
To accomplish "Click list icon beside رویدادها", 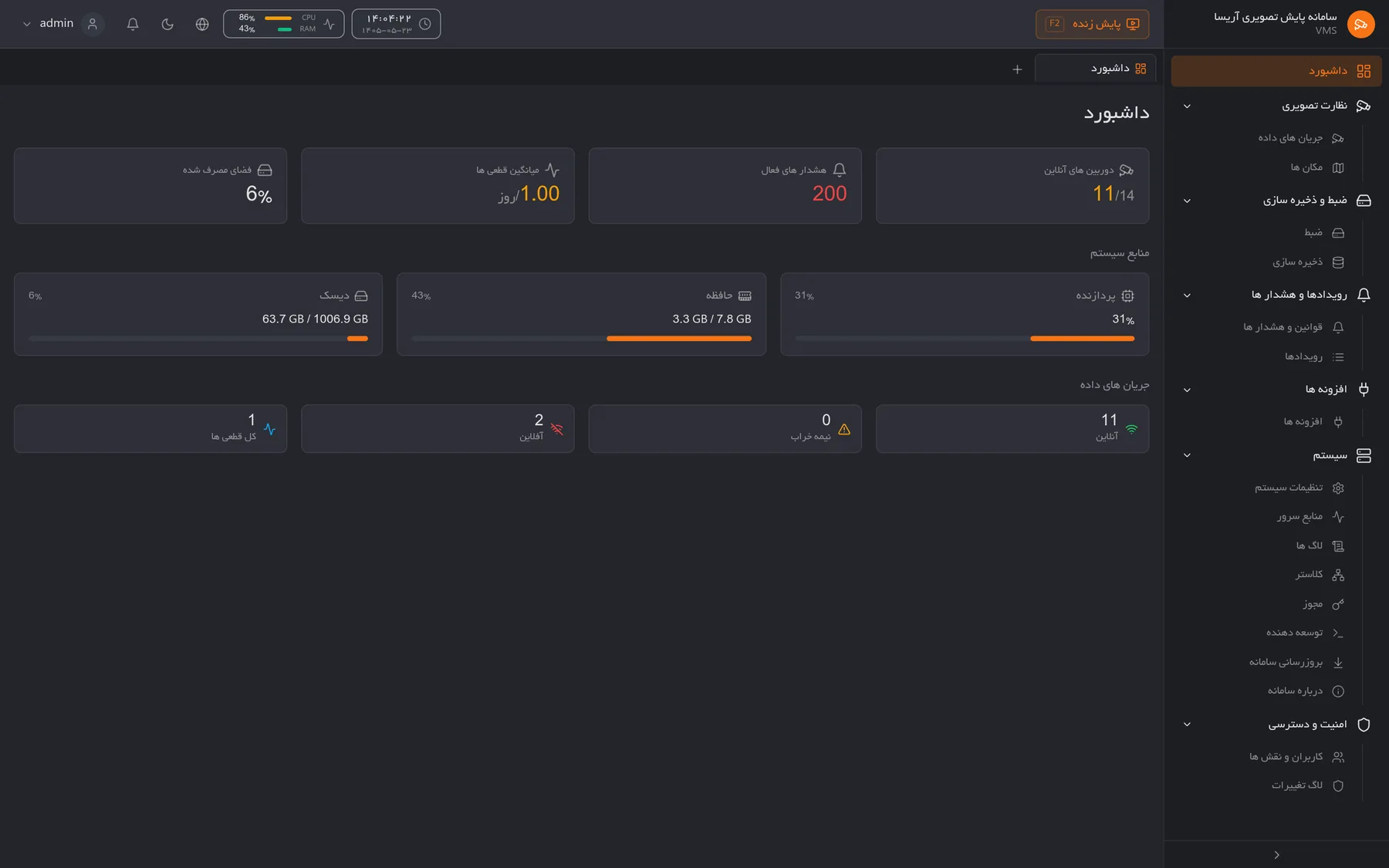I will pos(1338,356).
